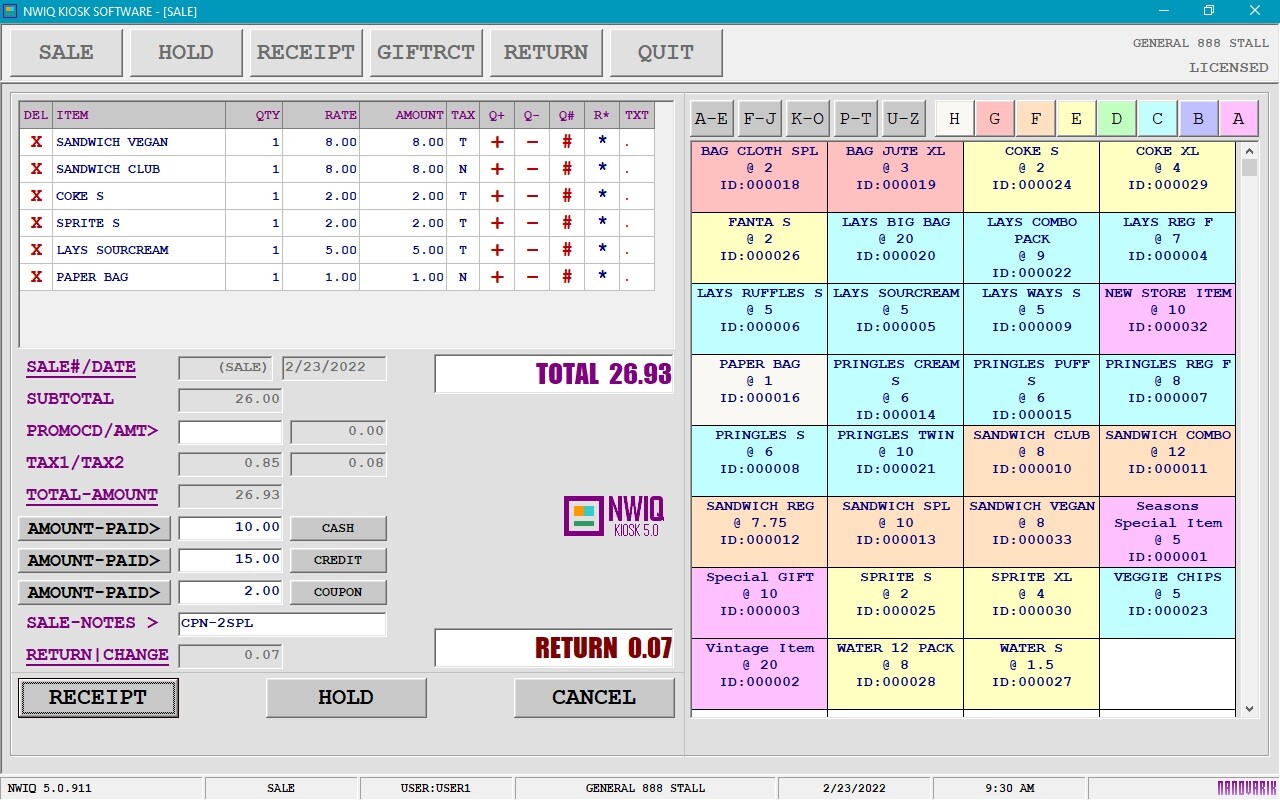Choose CREDIT payment type button
Image resolution: width=1280 pixels, height=800 pixels.
pyautogui.click(x=338, y=560)
